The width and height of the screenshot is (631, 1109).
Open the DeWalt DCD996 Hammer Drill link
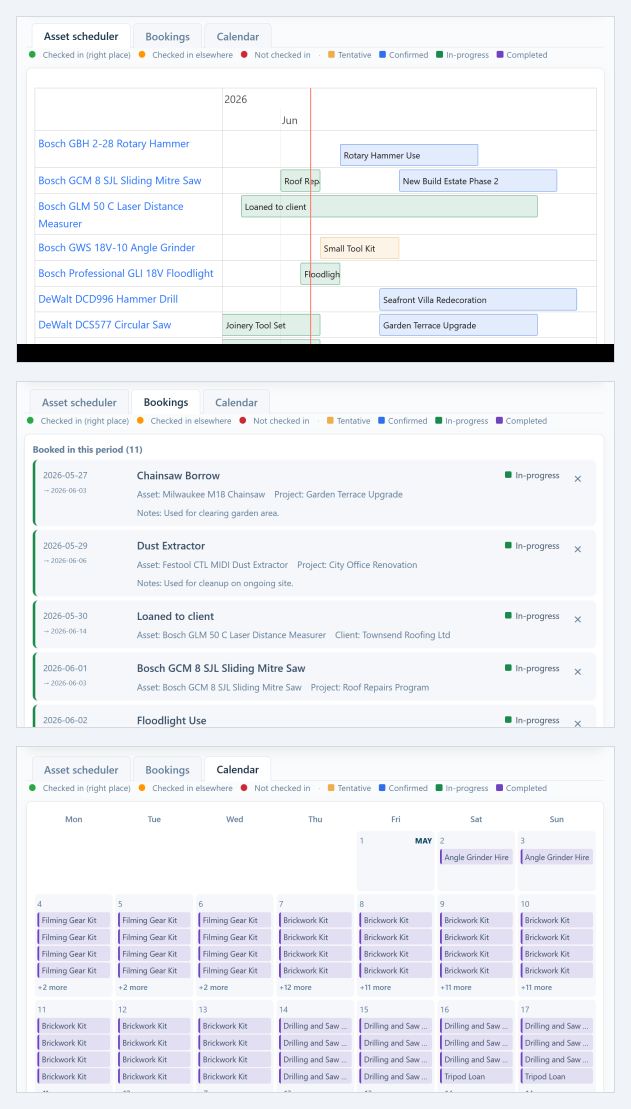[108, 298]
